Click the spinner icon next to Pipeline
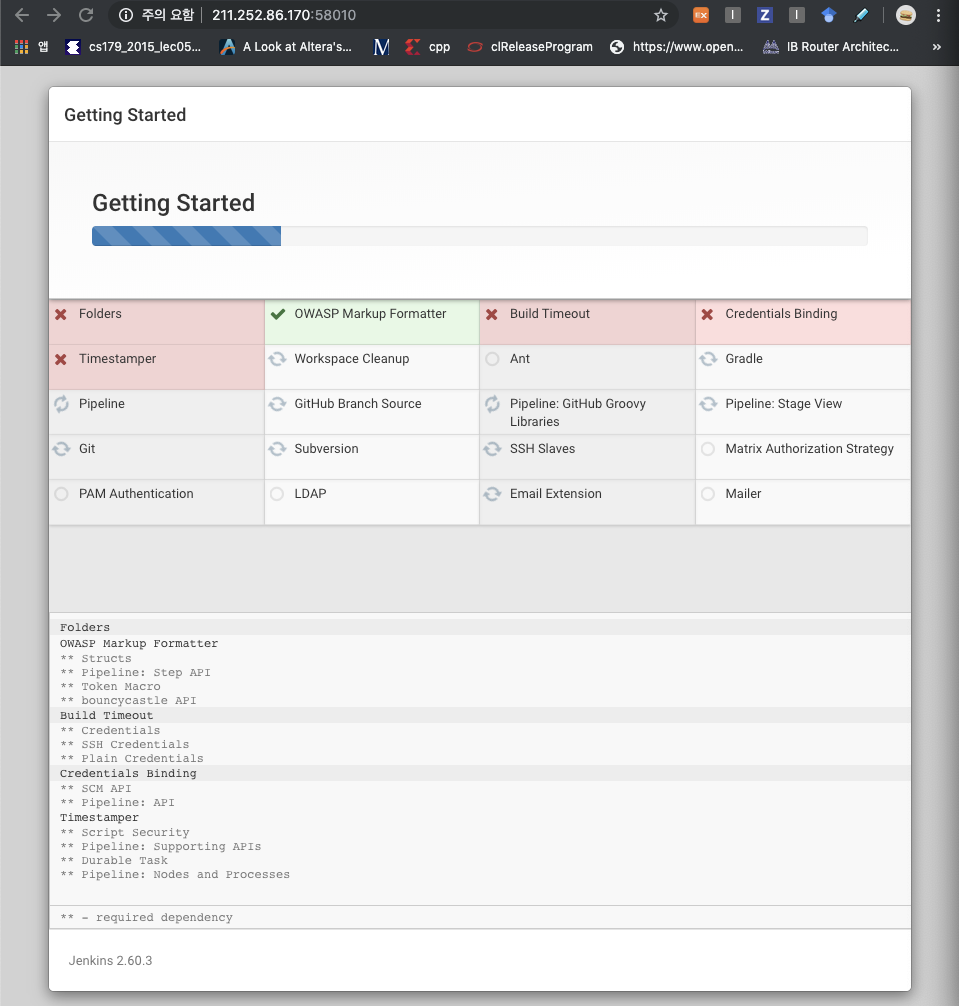The image size is (959, 1006). 62,404
